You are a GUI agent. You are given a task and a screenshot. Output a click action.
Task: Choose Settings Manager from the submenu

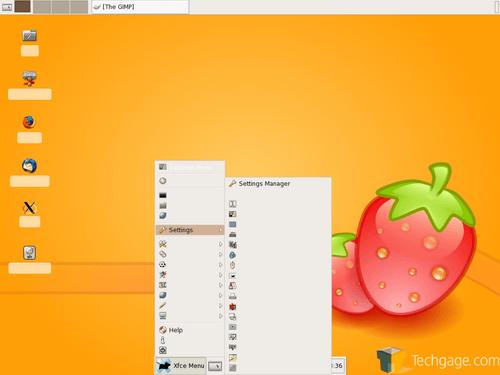pyautogui.click(x=278, y=184)
